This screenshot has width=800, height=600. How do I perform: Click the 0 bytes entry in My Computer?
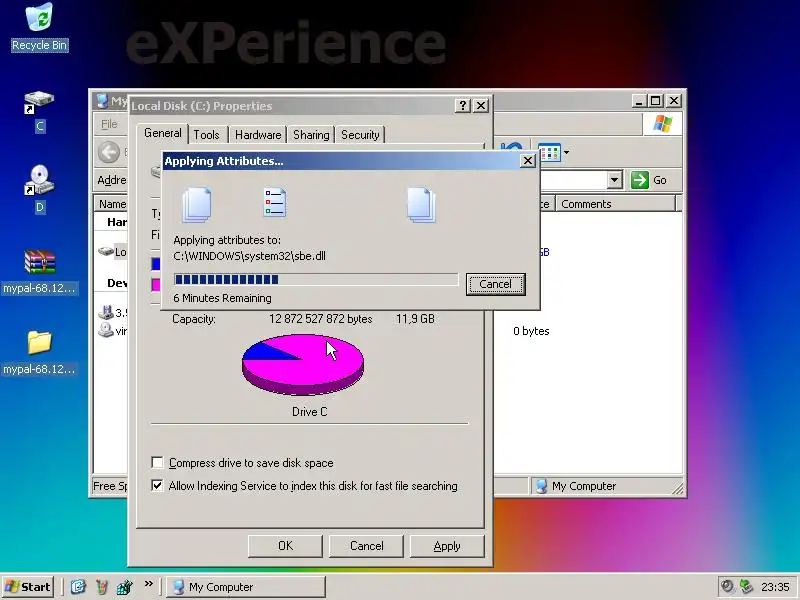click(531, 331)
